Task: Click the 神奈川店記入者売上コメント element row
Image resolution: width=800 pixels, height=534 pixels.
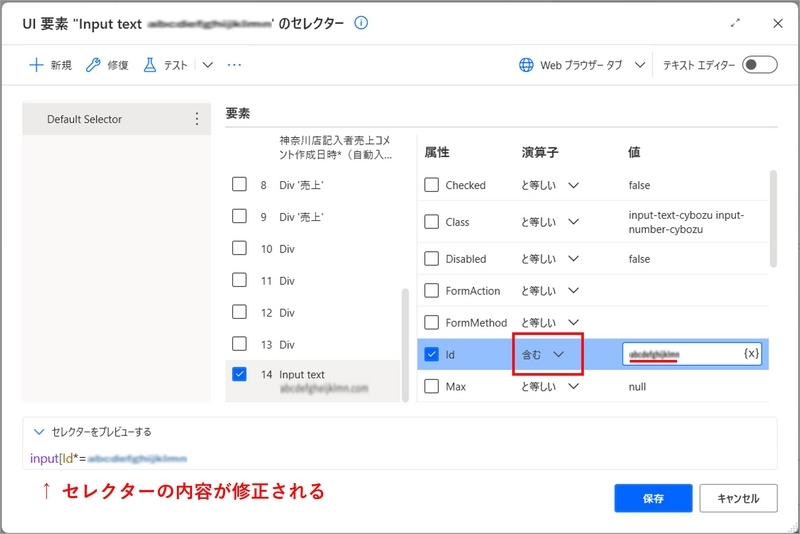Action: click(335, 147)
